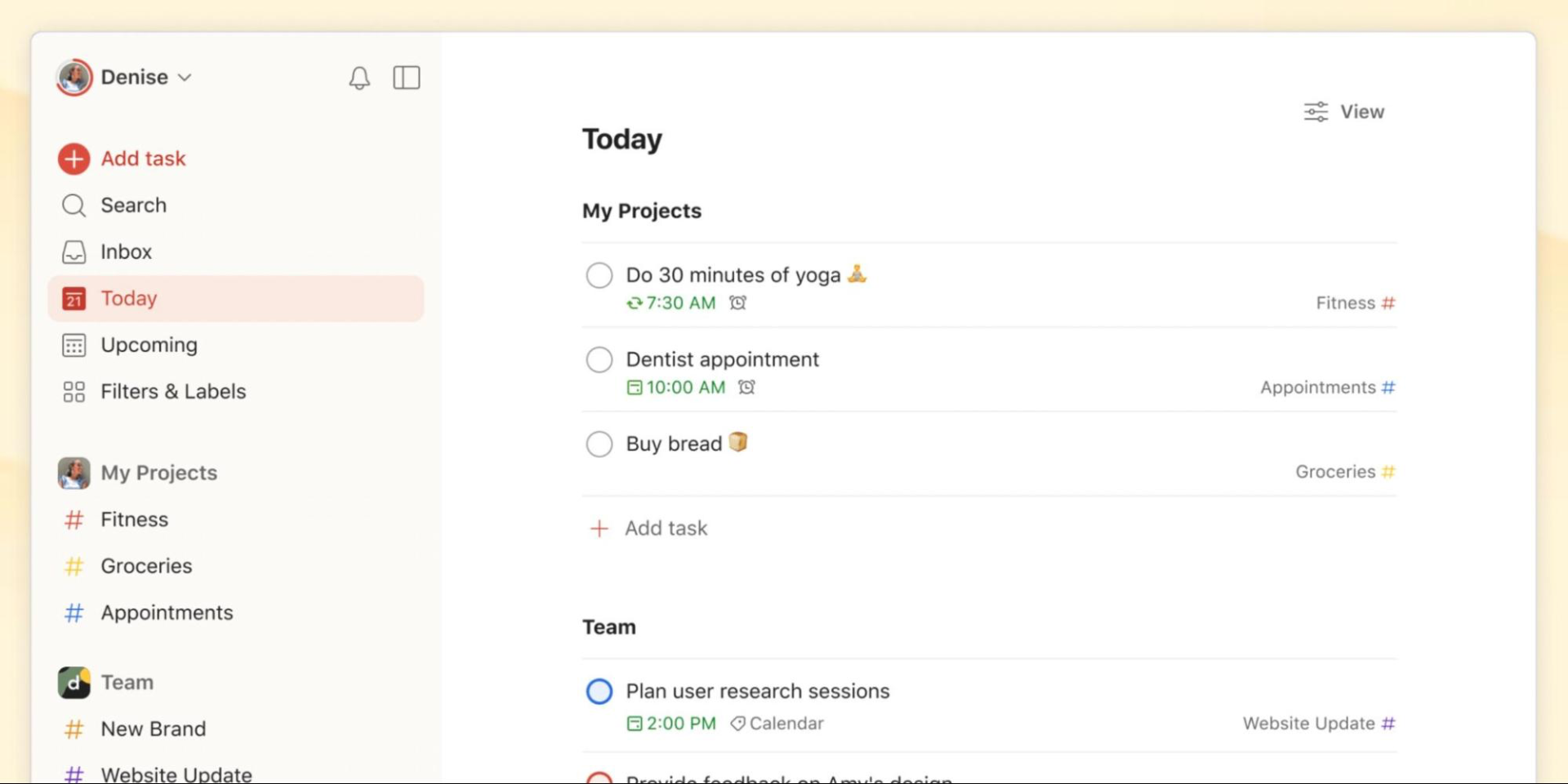The width and height of the screenshot is (1568, 784).
Task: Toggle the sidebar panel icon
Action: click(406, 78)
